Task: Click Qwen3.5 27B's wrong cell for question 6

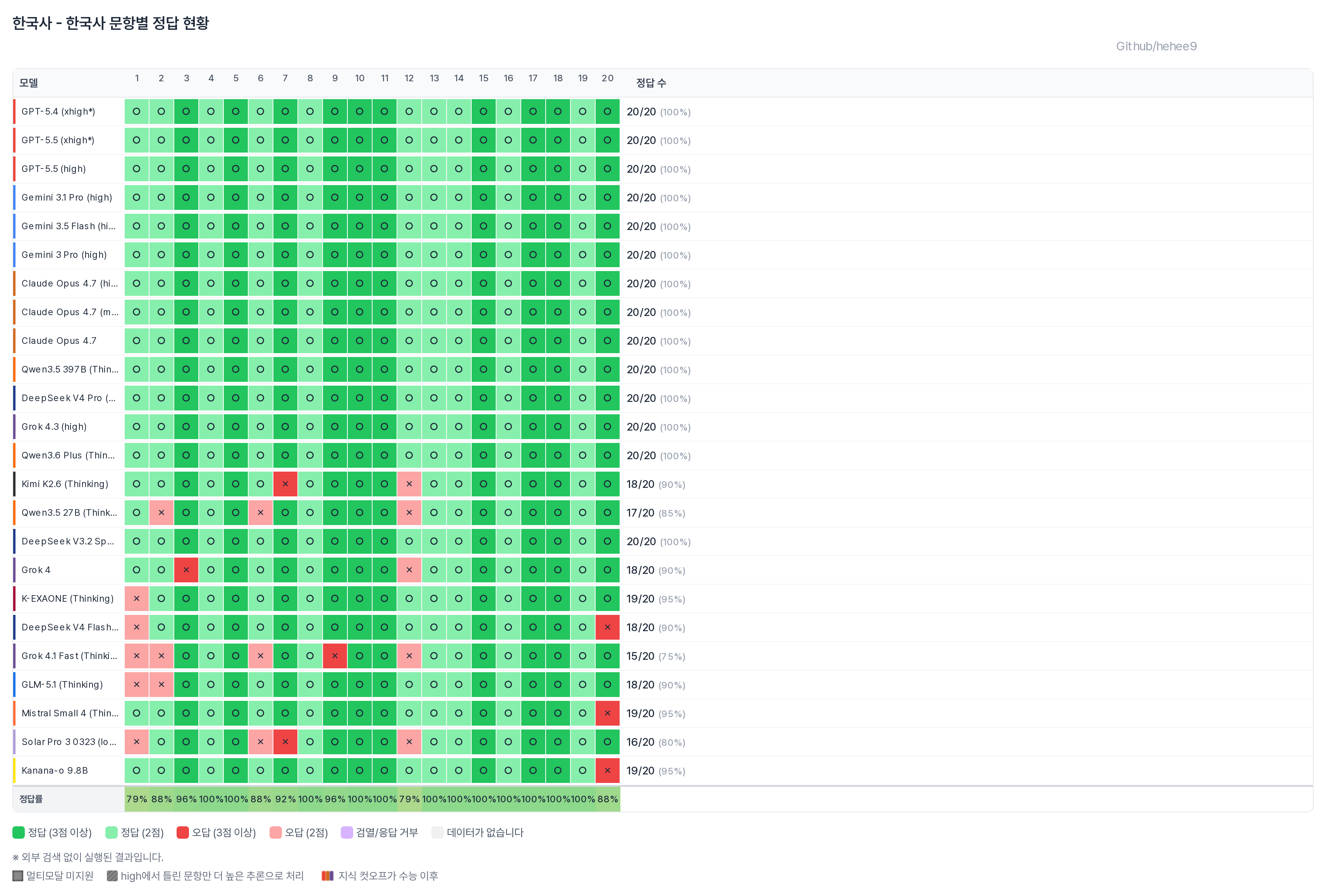Action: [261, 513]
